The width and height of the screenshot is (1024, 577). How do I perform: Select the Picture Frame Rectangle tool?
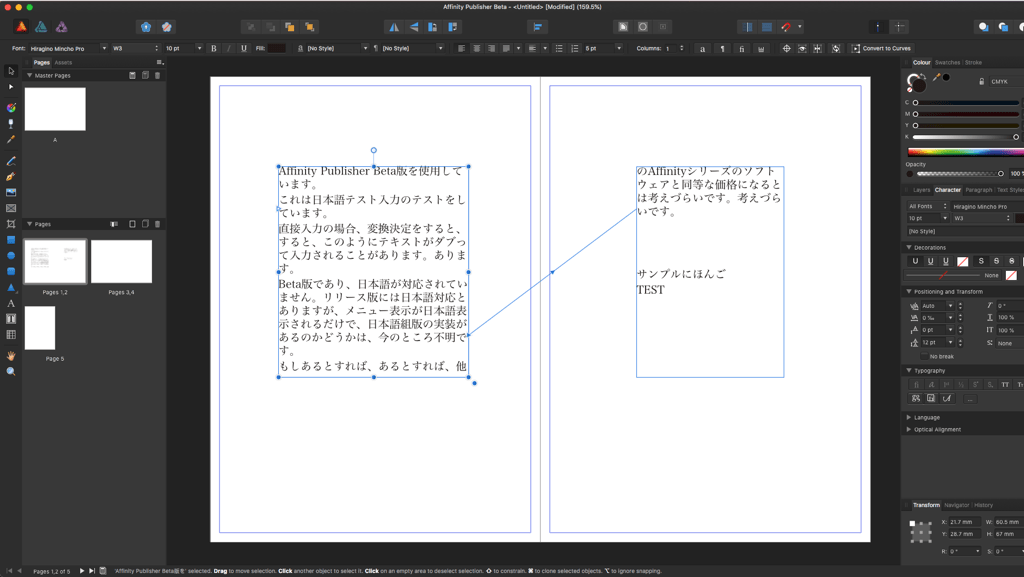click(10, 208)
